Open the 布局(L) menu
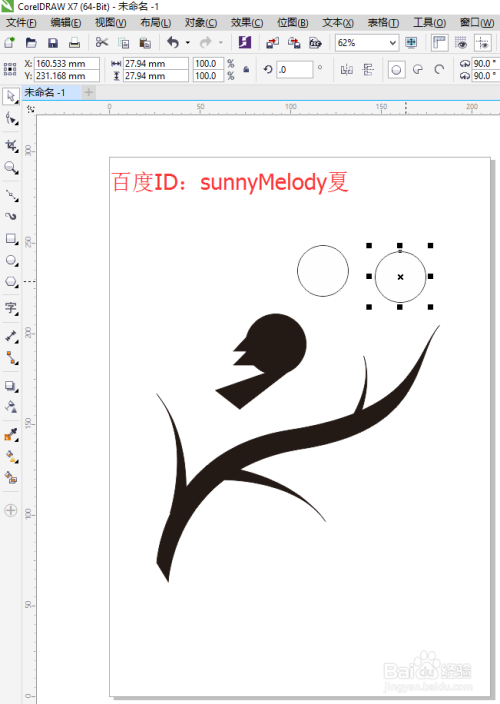 coord(156,22)
